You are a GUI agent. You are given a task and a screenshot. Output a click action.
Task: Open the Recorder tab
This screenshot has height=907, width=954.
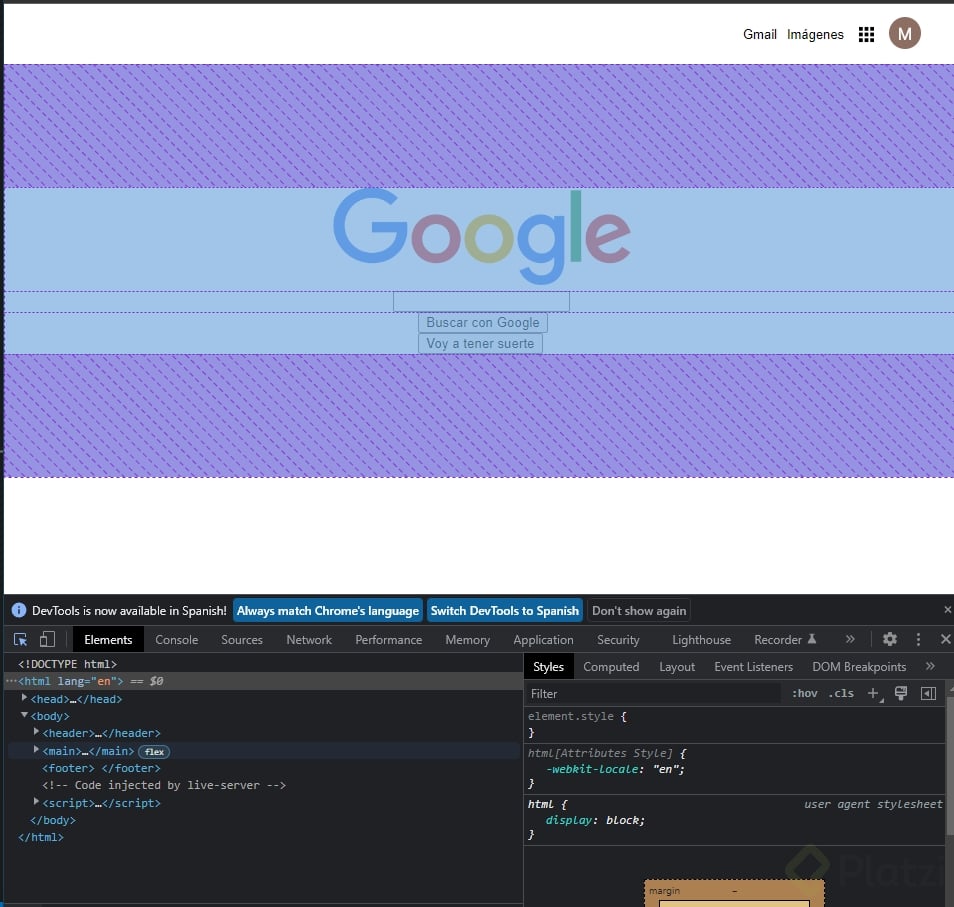[784, 640]
